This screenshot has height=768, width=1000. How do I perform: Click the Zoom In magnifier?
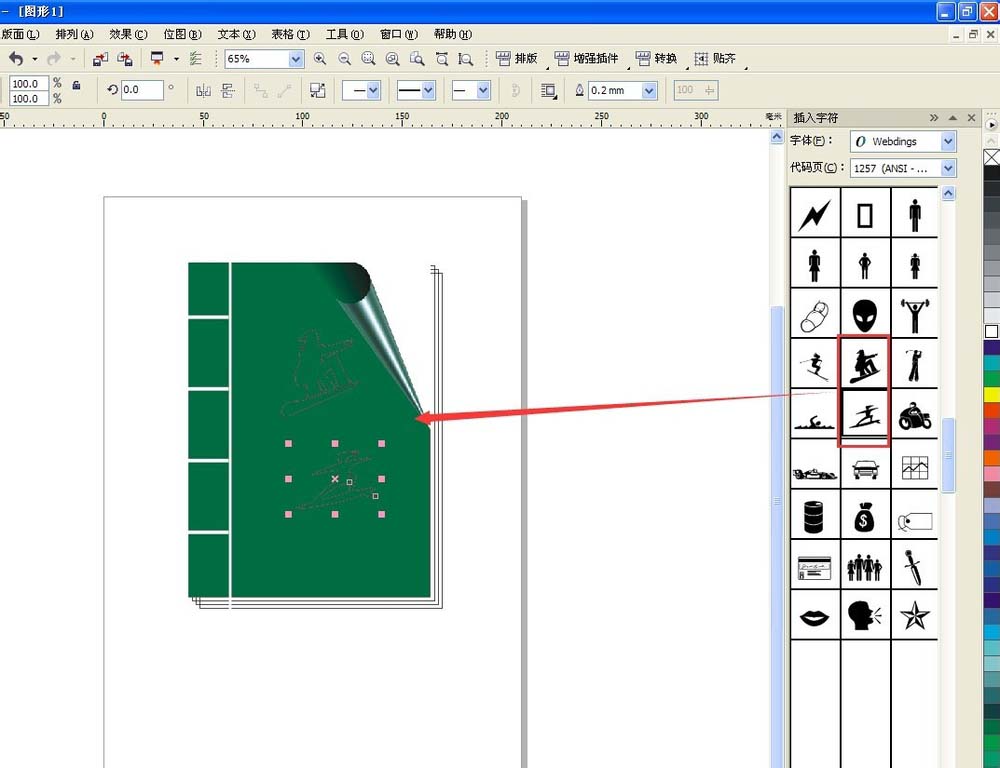320,59
